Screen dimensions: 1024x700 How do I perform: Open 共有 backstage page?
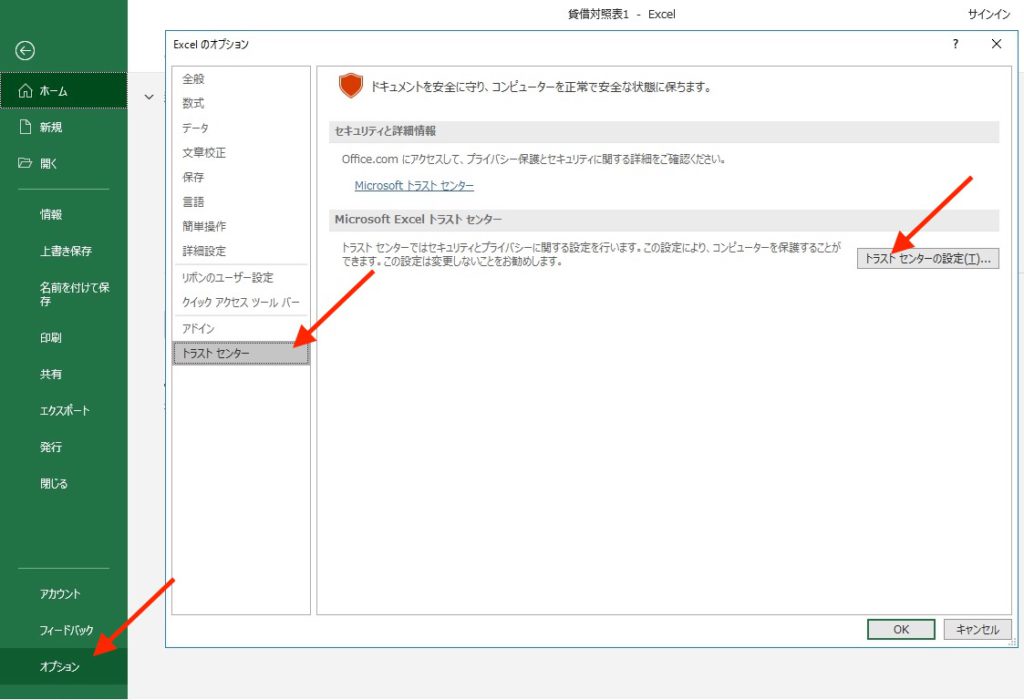pos(63,374)
